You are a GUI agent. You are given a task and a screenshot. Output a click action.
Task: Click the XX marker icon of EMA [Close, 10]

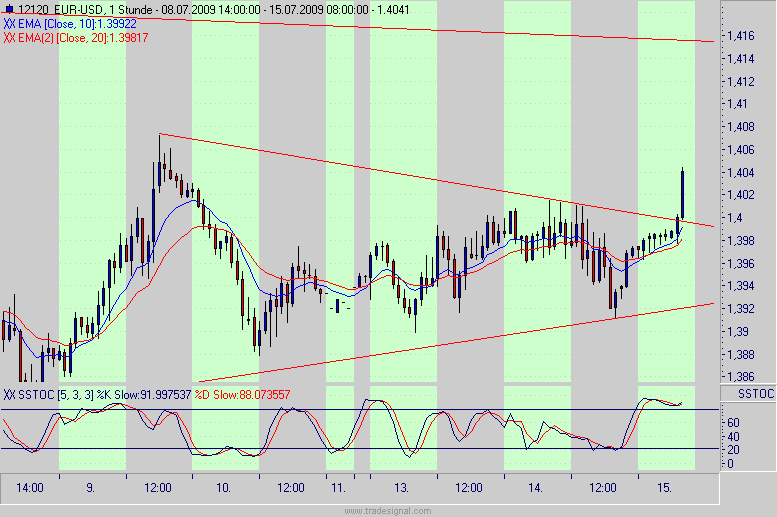tap(9, 24)
